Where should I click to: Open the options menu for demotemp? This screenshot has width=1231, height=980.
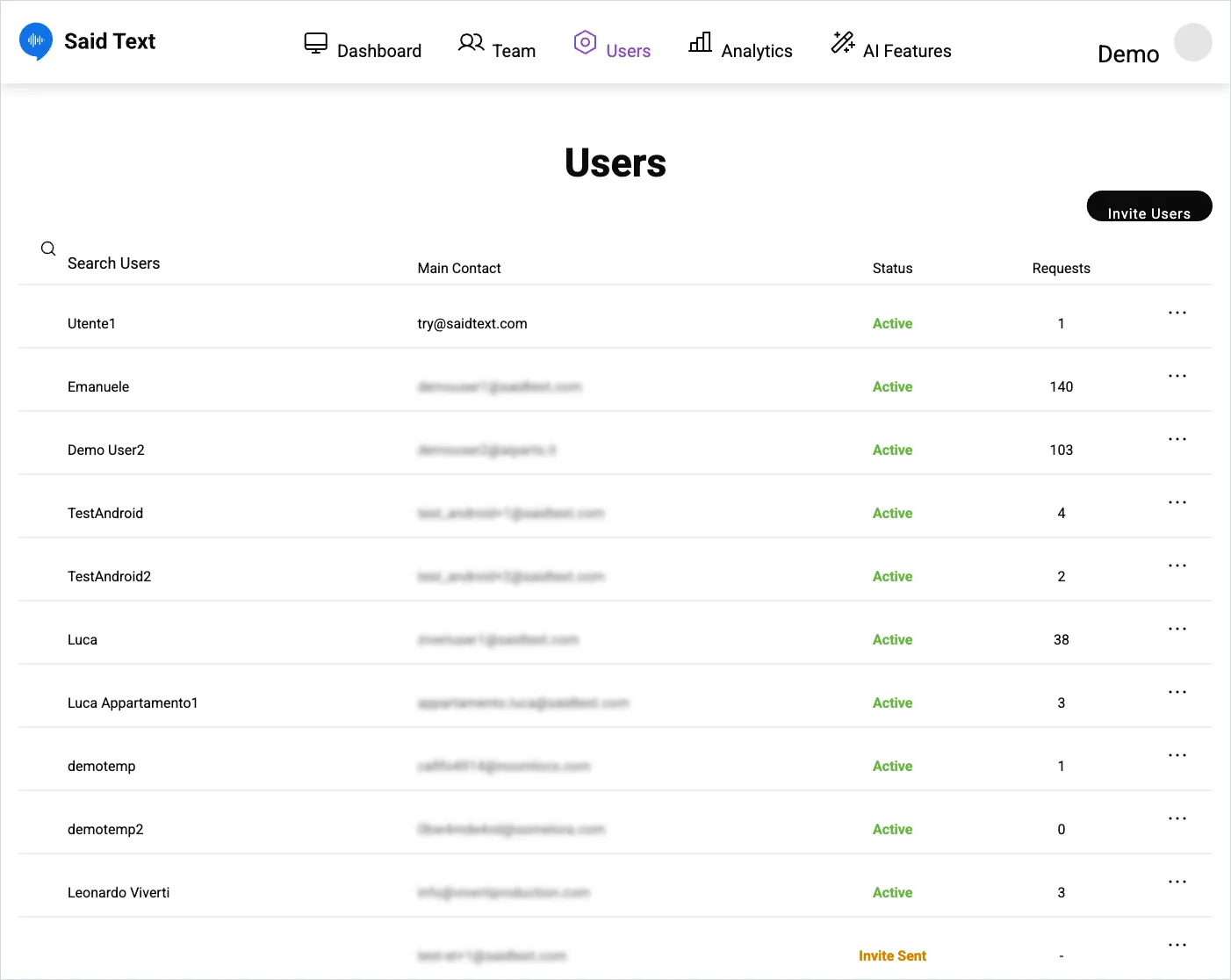(x=1177, y=755)
